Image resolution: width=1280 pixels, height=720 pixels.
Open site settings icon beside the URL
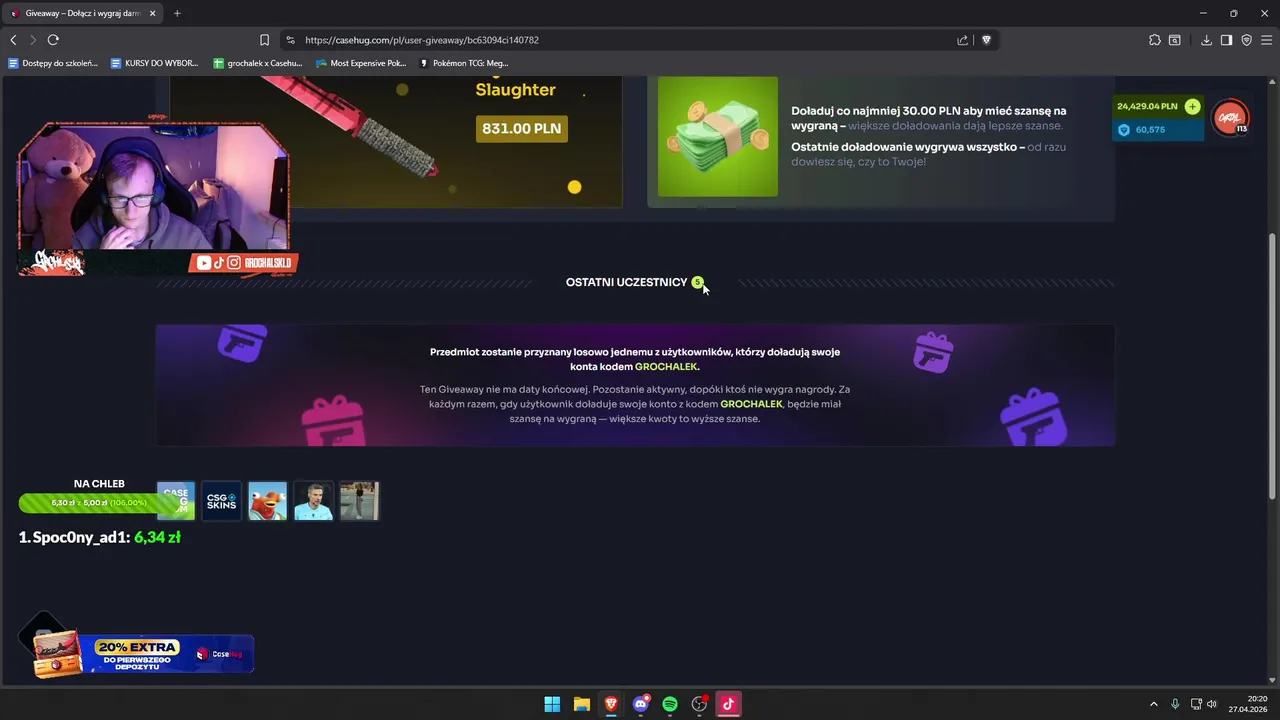click(x=290, y=40)
